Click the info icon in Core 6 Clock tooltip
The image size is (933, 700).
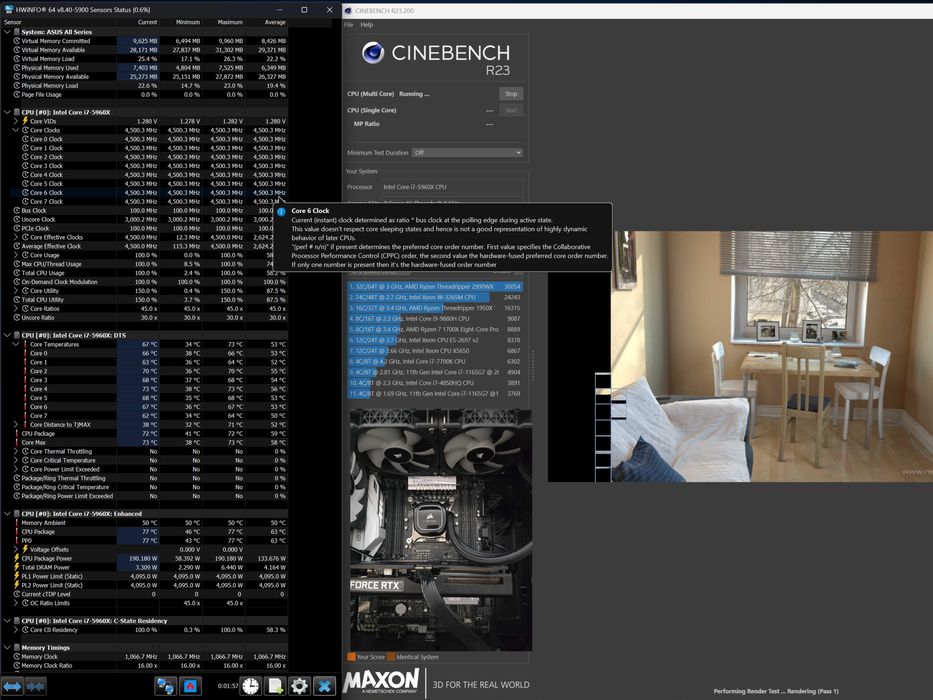tap(281, 211)
